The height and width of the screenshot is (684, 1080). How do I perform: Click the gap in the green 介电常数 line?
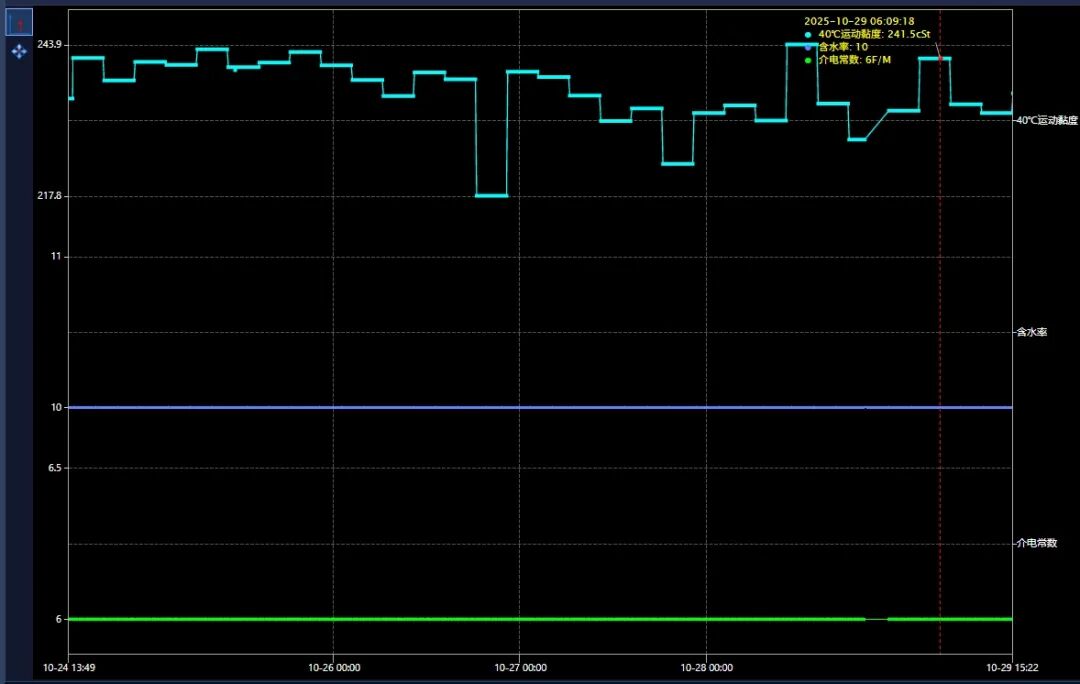click(876, 619)
